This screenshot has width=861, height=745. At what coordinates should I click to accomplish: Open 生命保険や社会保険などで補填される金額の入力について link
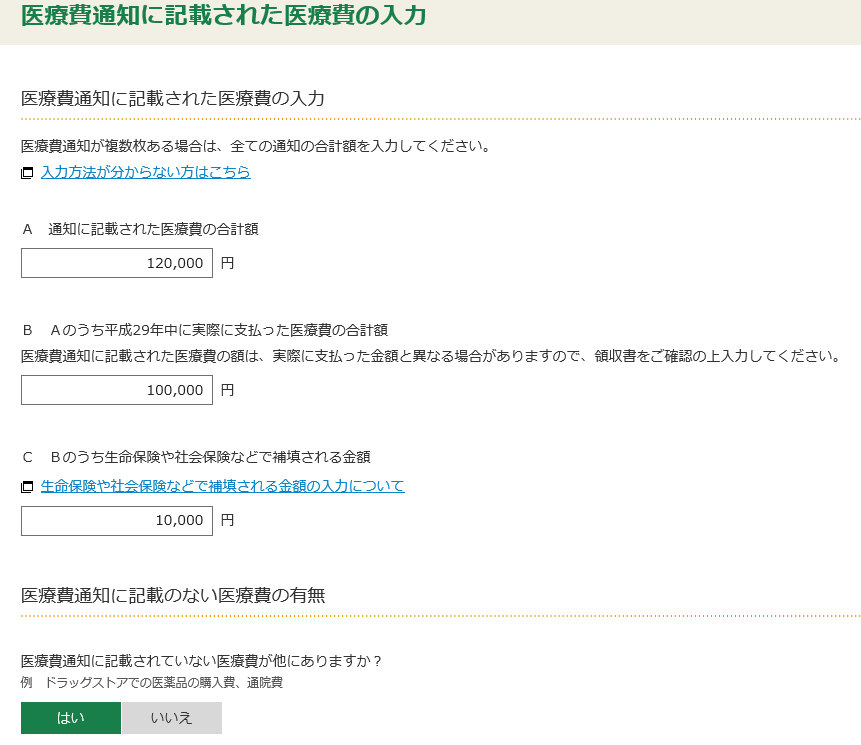[222, 486]
